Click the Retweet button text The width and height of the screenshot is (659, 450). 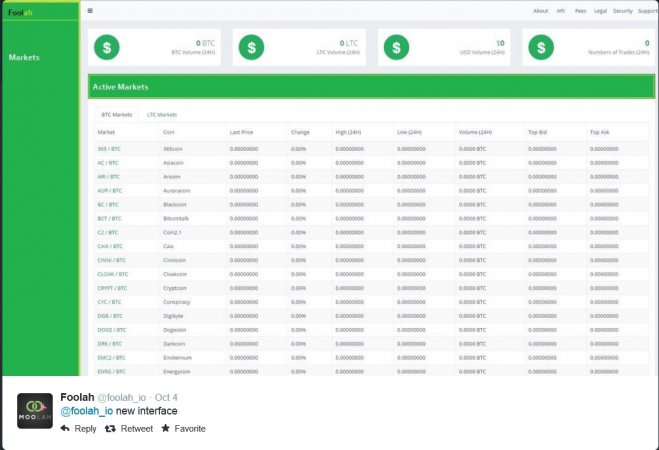(137, 429)
